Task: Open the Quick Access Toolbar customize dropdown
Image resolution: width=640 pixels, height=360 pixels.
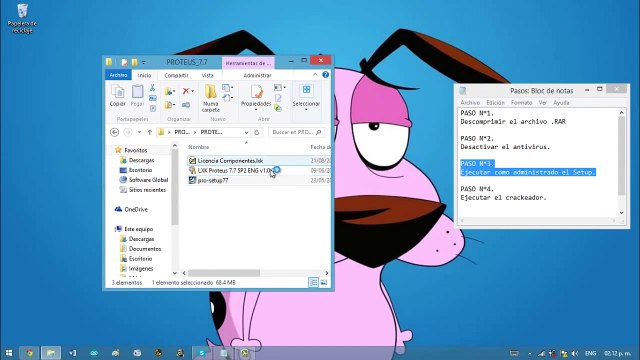Action: (144, 62)
